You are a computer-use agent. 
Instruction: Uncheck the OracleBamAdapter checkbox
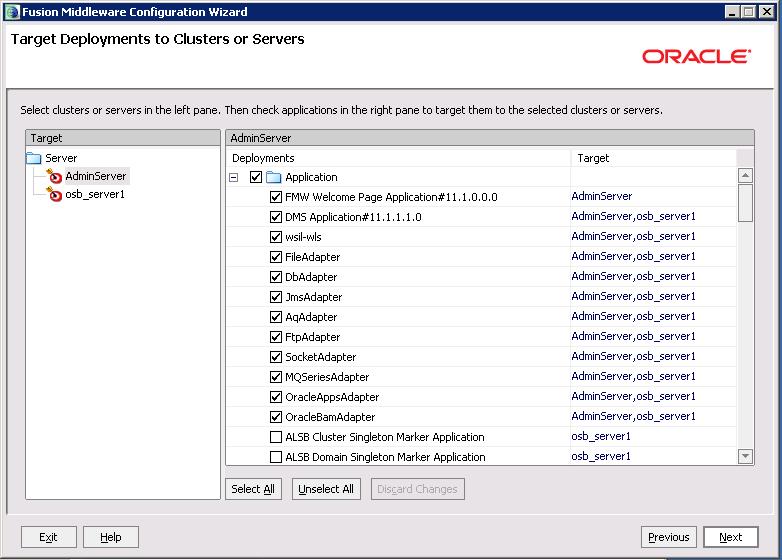(x=276, y=417)
